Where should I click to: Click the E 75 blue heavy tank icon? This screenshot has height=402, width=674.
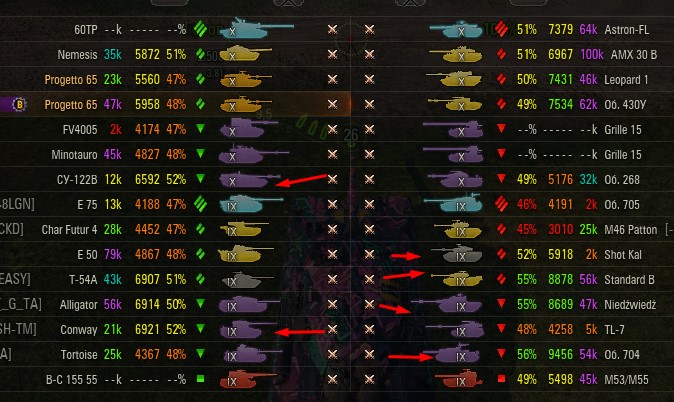[251, 203]
